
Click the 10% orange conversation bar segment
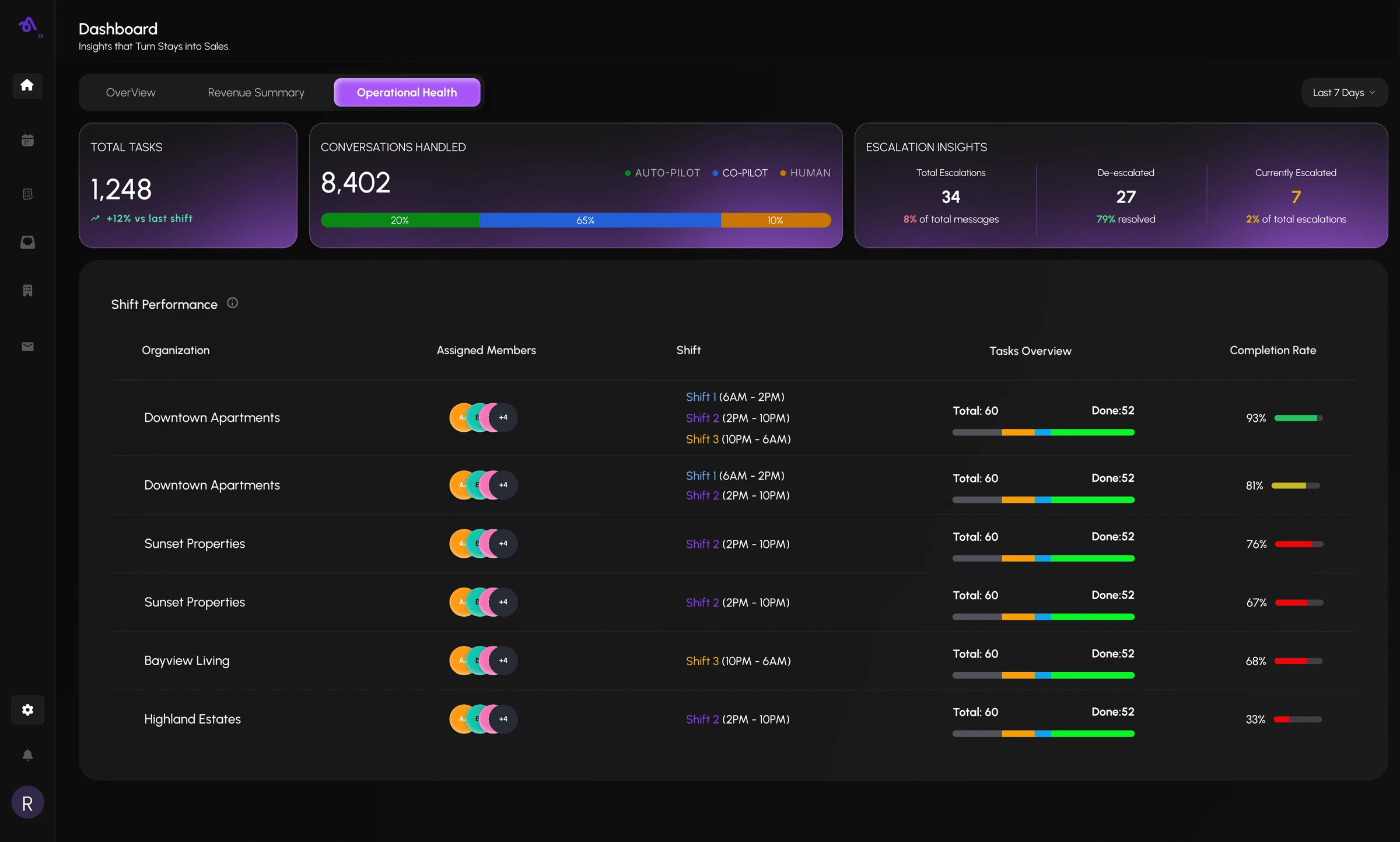click(x=776, y=220)
